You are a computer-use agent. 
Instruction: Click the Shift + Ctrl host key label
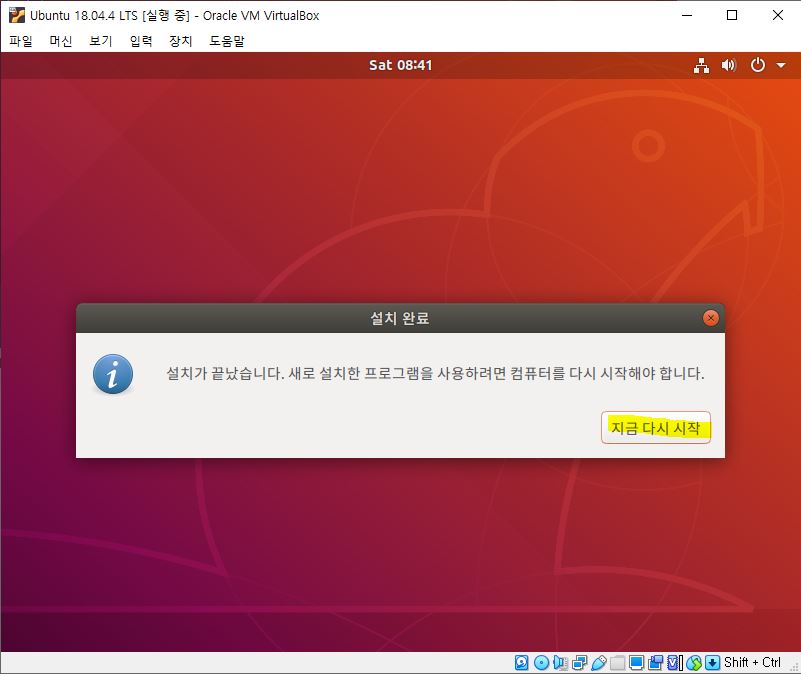(x=752, y=663)
